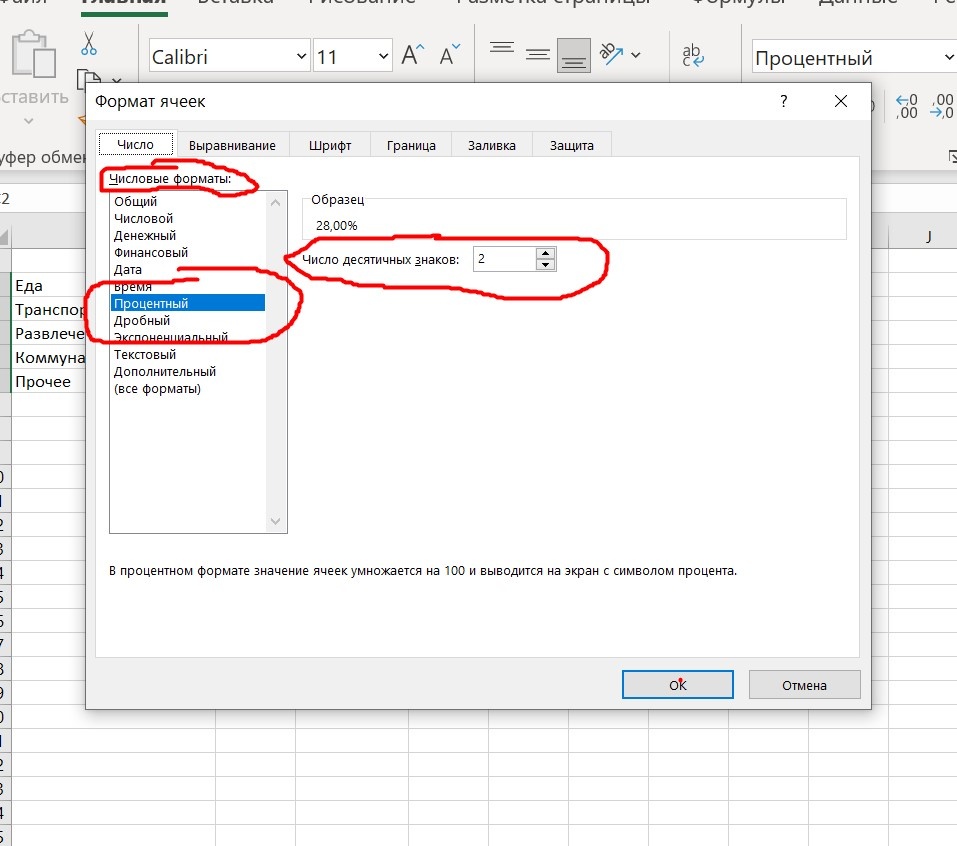Click the decimal places input field
This screenshot has width=957, height=846.
[x=505, y=259]
